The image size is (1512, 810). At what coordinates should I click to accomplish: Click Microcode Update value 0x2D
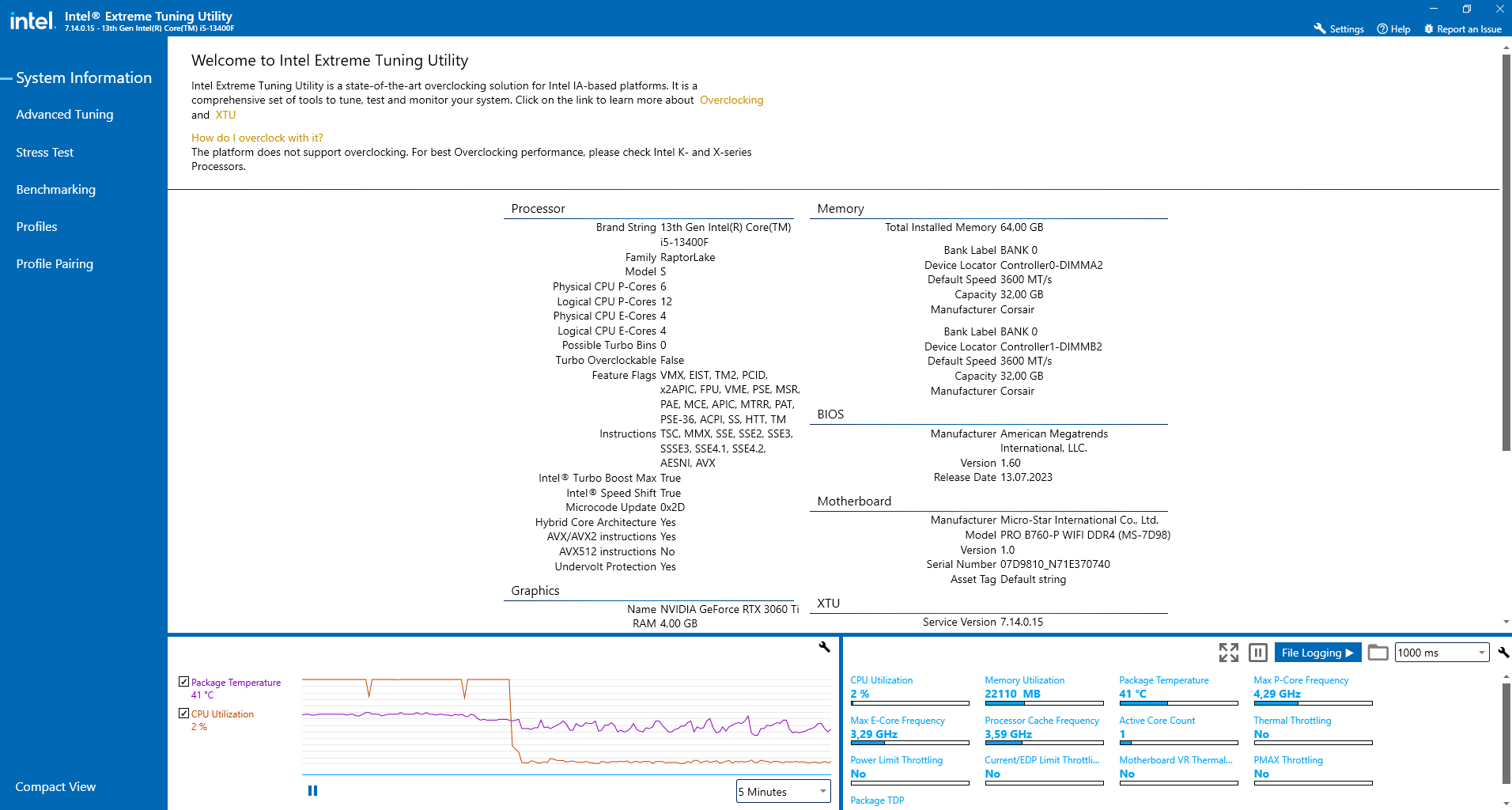click(x=673, y=508)
